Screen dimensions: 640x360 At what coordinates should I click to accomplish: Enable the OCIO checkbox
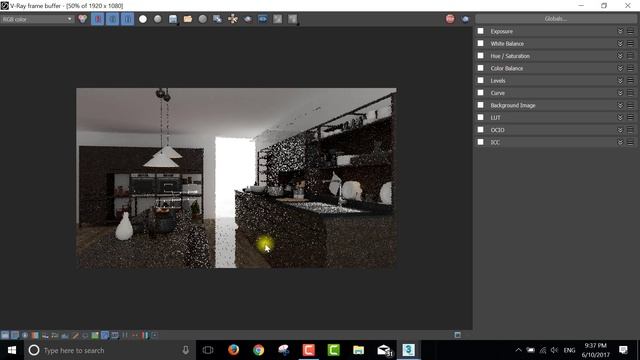(480, 129)
